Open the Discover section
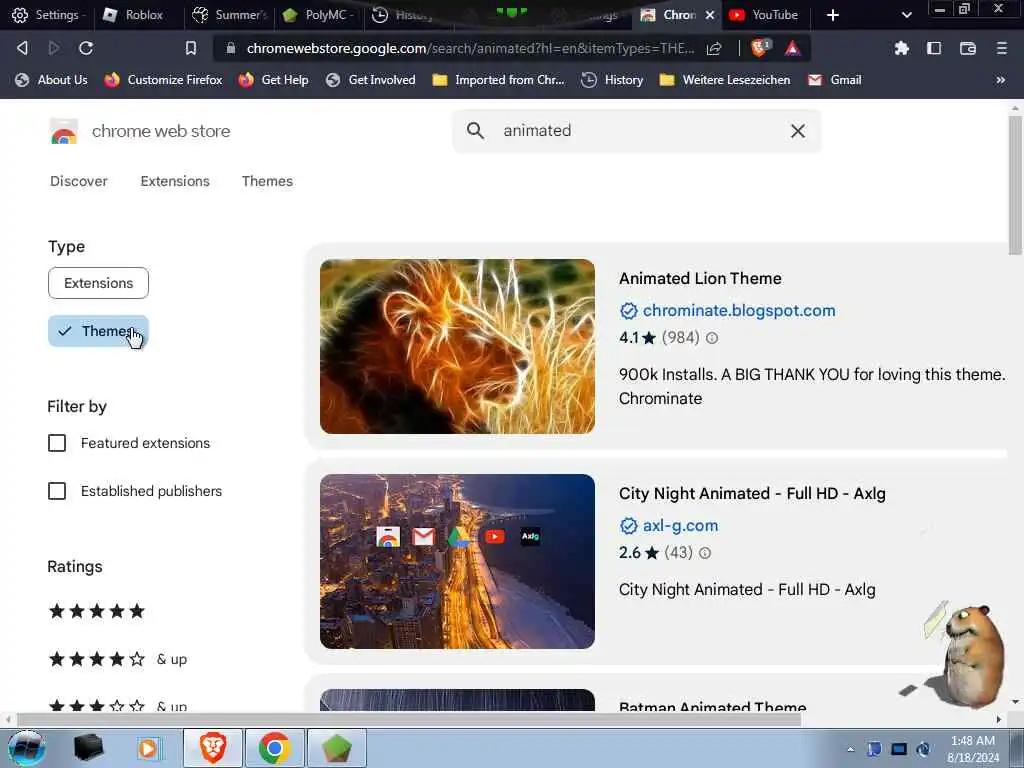 coord(78,182)
